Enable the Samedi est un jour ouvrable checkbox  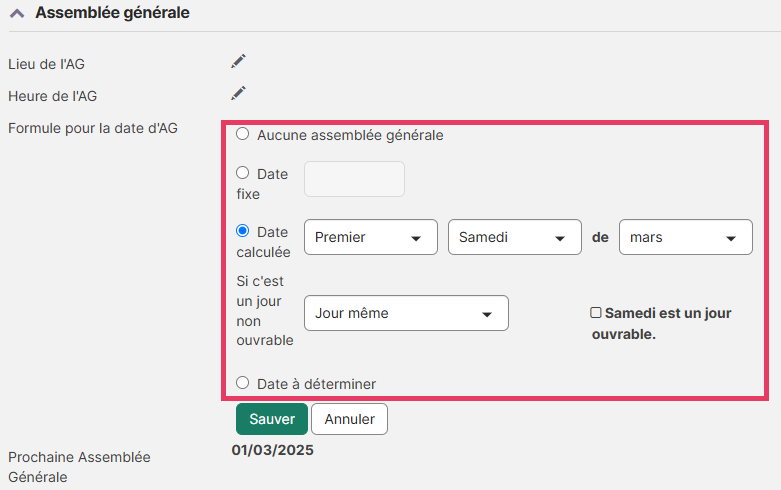tap(596, 313)
